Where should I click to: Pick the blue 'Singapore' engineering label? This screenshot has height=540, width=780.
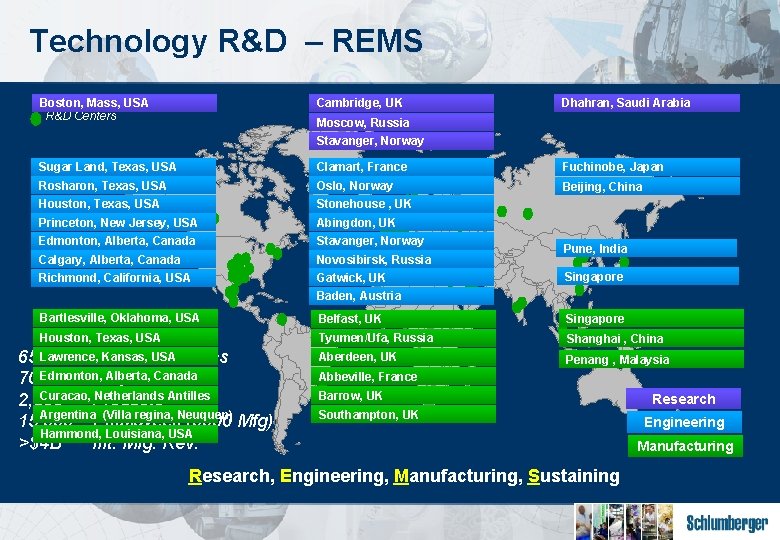pos(648,276)
